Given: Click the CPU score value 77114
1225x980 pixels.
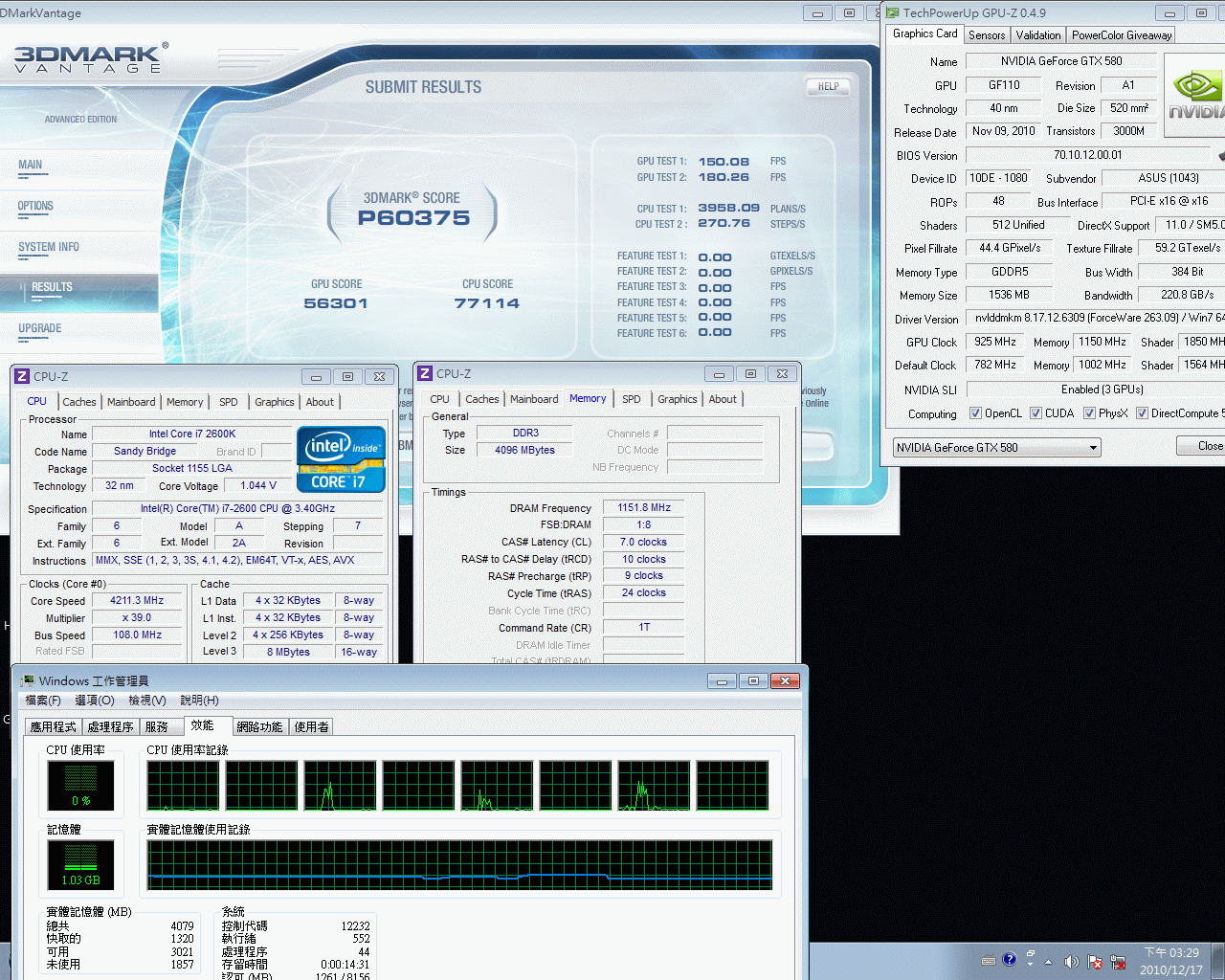Looking at the screenshot, I should (487, 303).
